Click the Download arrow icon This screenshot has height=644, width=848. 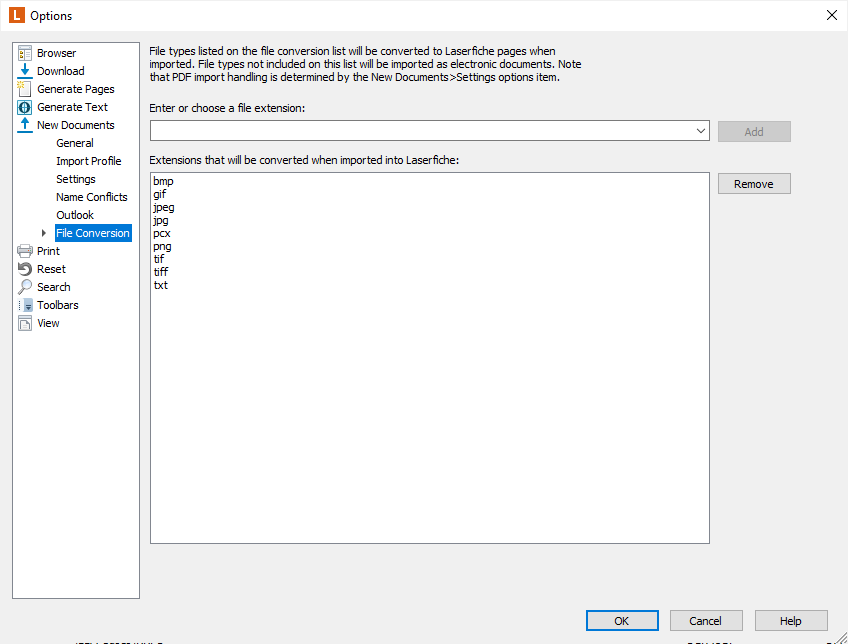25,71
